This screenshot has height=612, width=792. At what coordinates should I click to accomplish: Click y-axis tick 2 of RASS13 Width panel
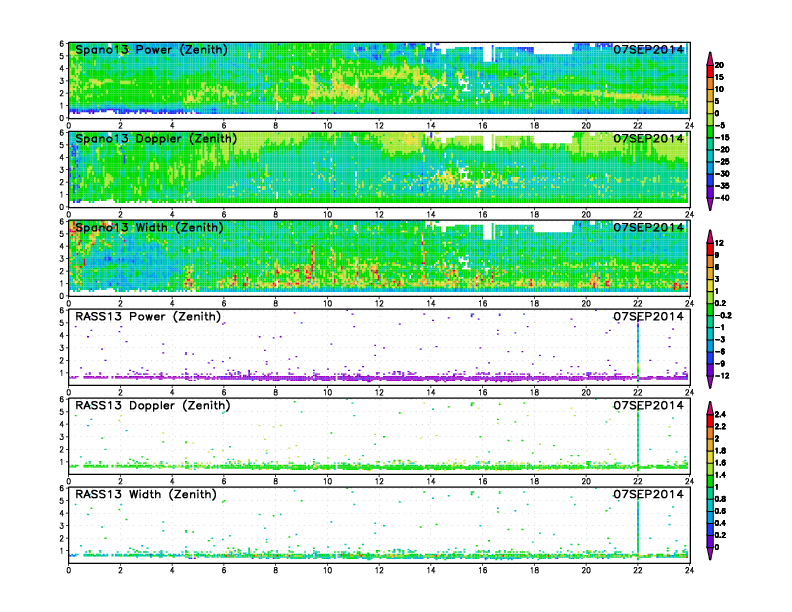pyautogui.click(x=62, y=538)
